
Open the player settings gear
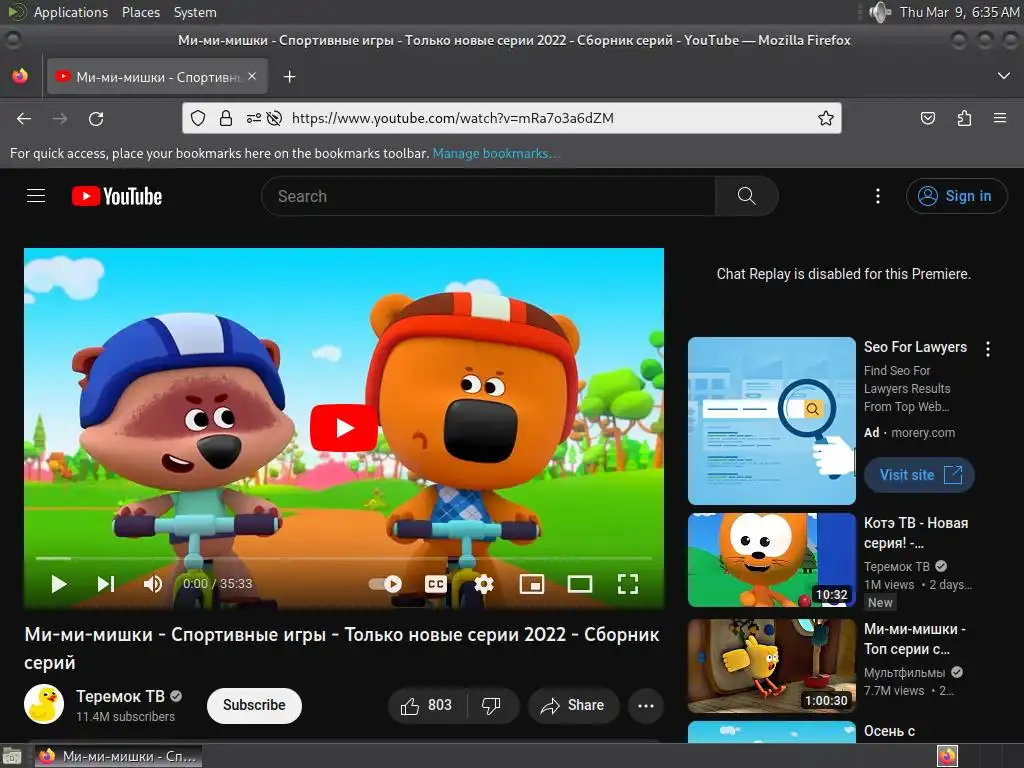(x=483, y=584)
